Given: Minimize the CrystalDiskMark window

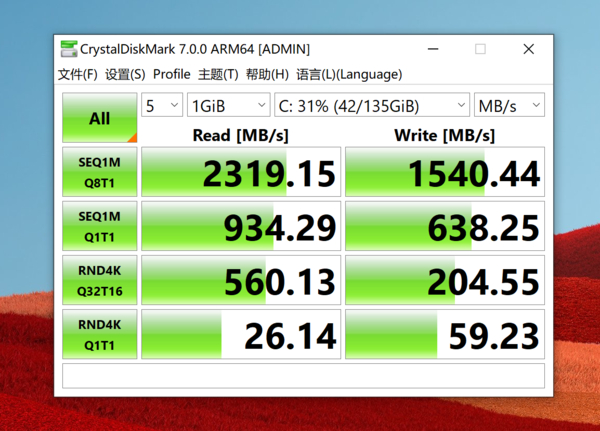Looking at the screenshot, I should click(x=433, y=49).
